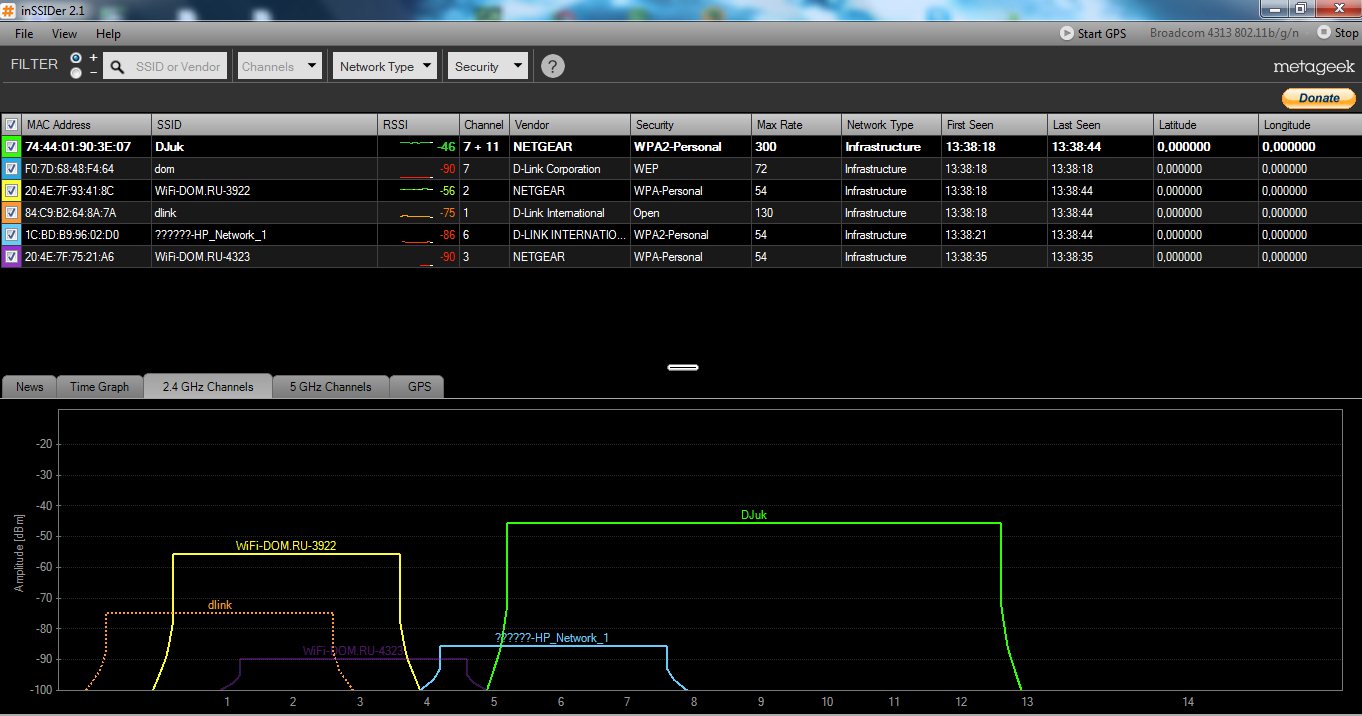Click the search magnifier icon in filter
The height and width of the screenshot is (716, 1362).
[x=117, y=67]
